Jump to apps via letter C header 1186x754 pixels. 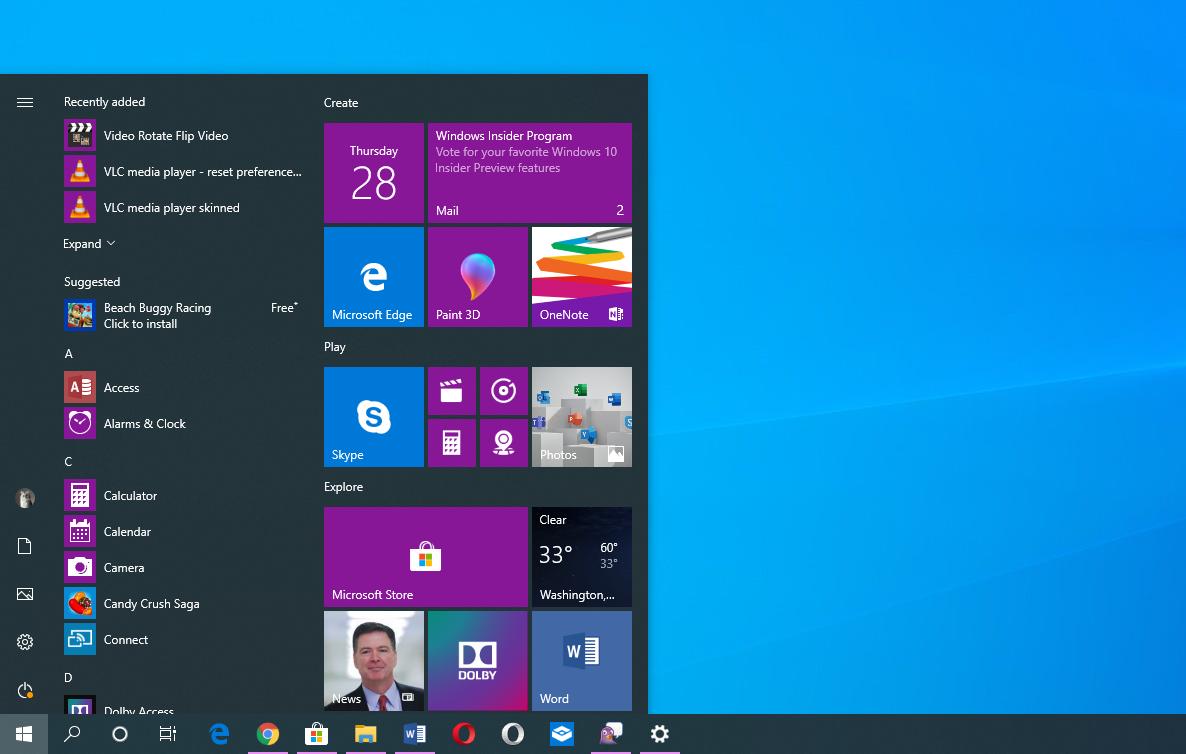[x=68, y=461]
